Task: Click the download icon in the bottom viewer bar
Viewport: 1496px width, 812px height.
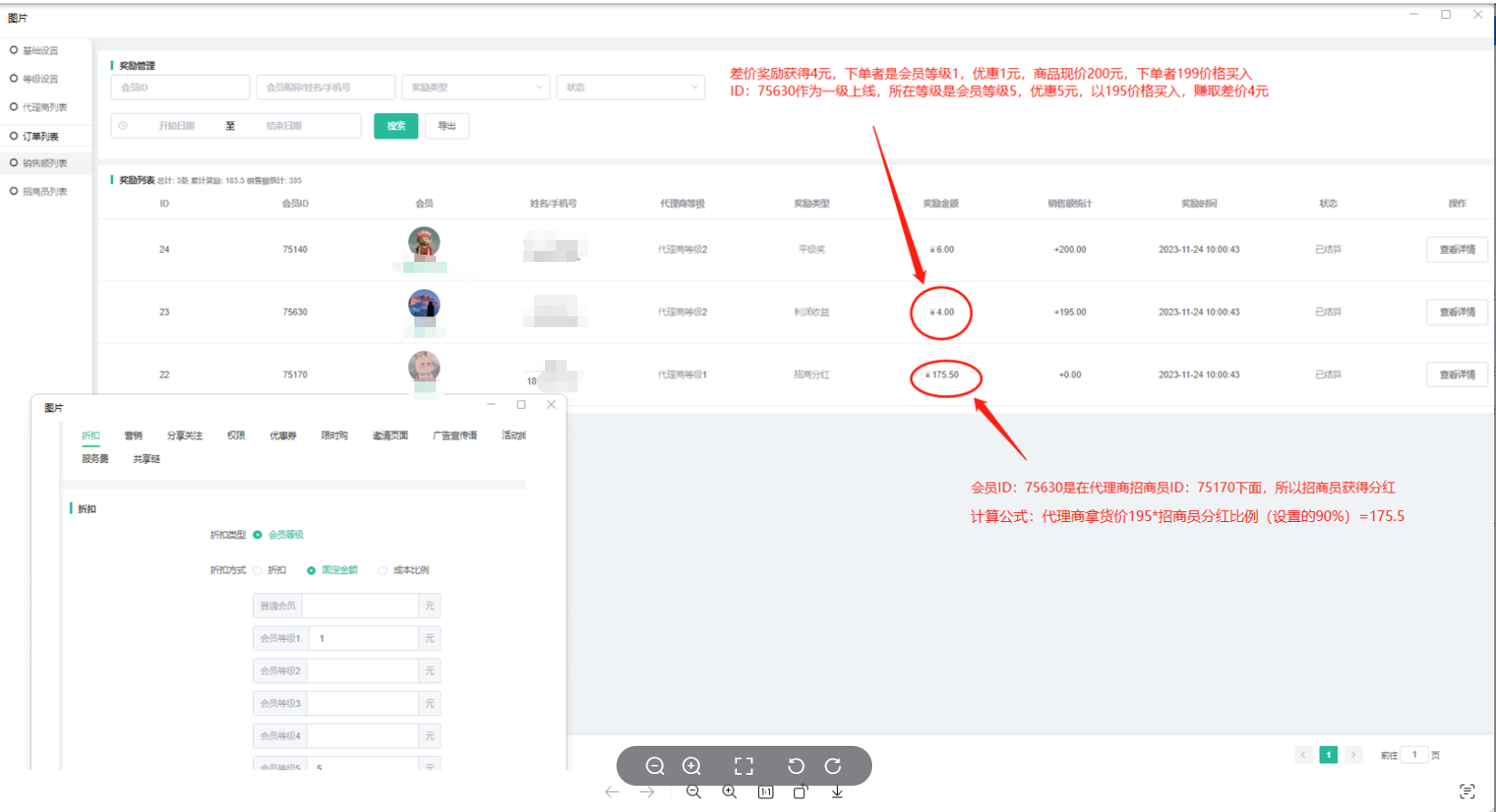Action: tap(837, 792)
